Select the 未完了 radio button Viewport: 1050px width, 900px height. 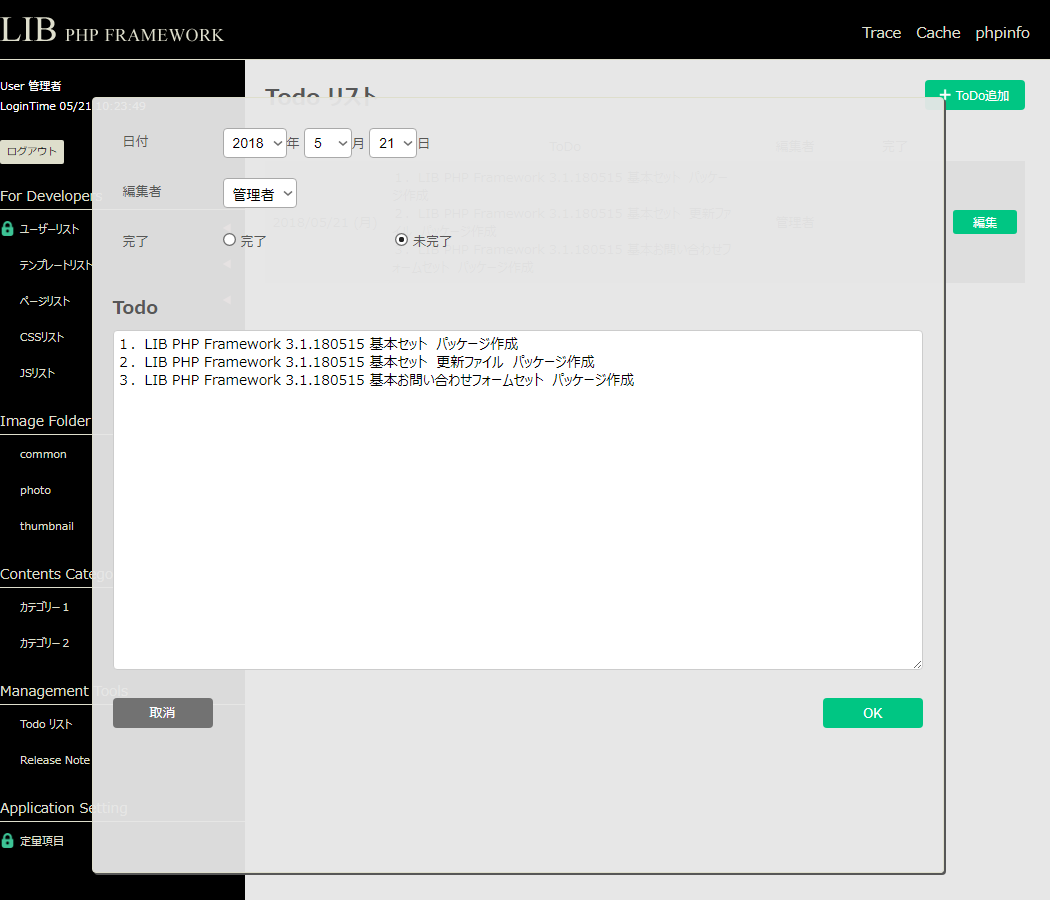click(402, 240)
